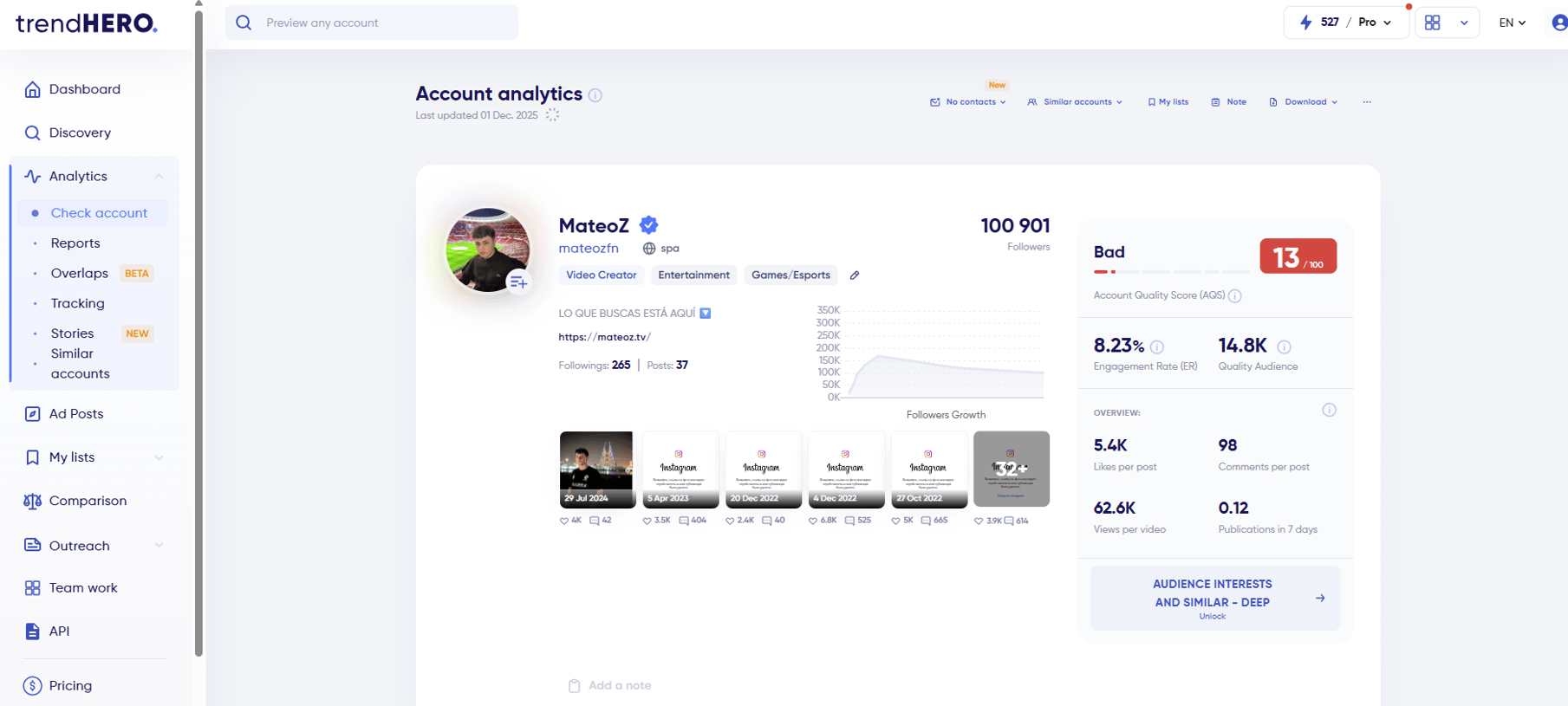Open Dashboard from the sidebar
The height and width of the screenshot is (706, 1568).
point(84,89)
